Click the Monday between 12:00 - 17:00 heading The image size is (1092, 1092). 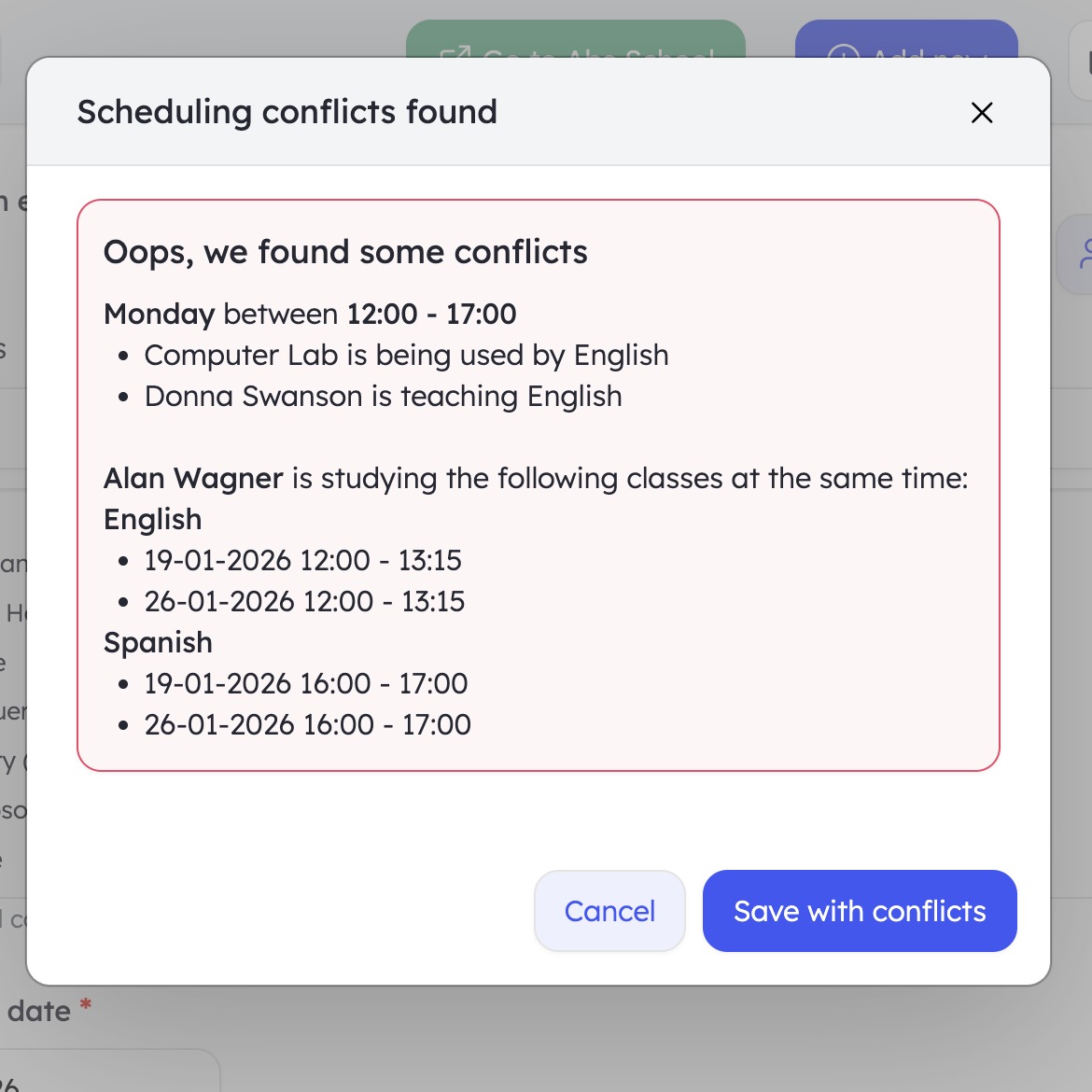tap(310, 314)
